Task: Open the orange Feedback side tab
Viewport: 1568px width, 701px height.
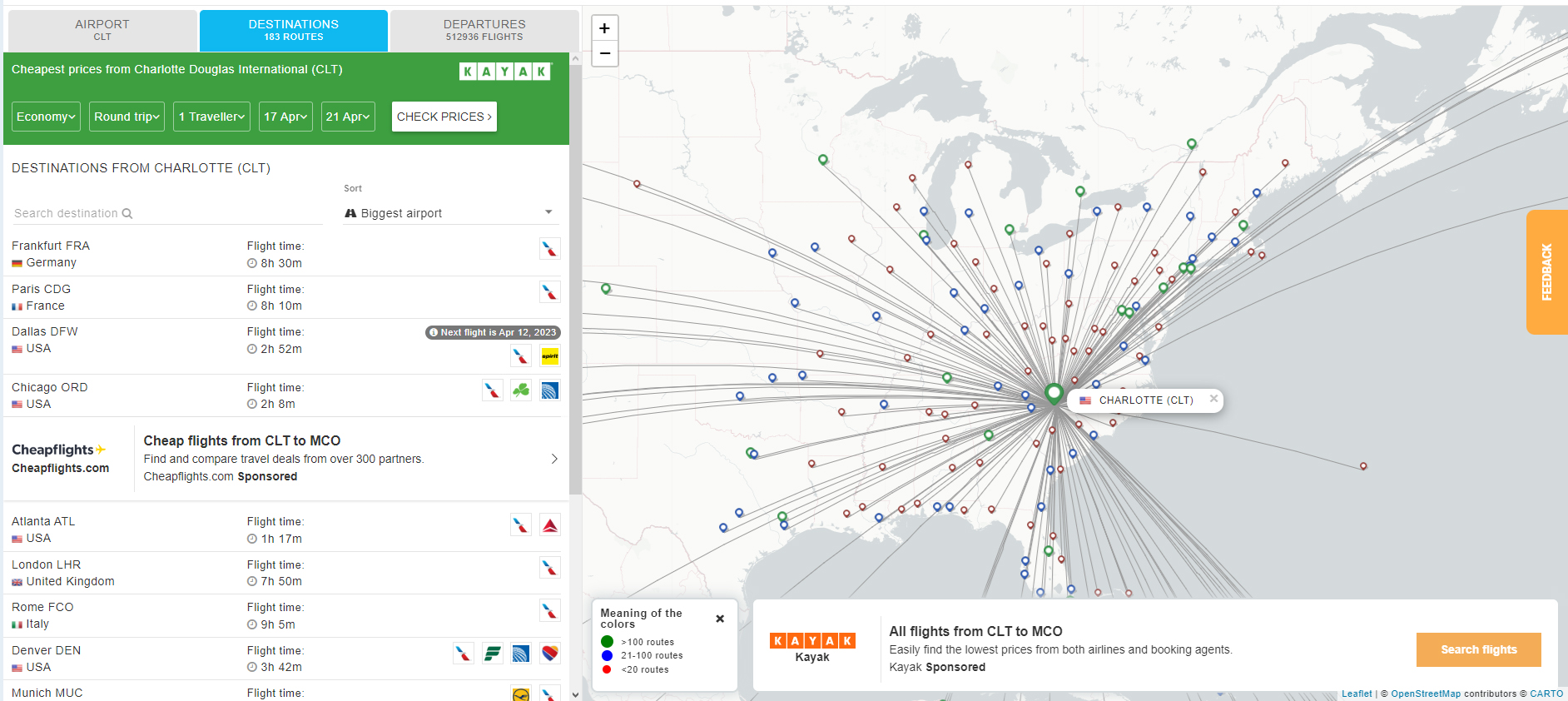Action: [x=1547, y=272]
